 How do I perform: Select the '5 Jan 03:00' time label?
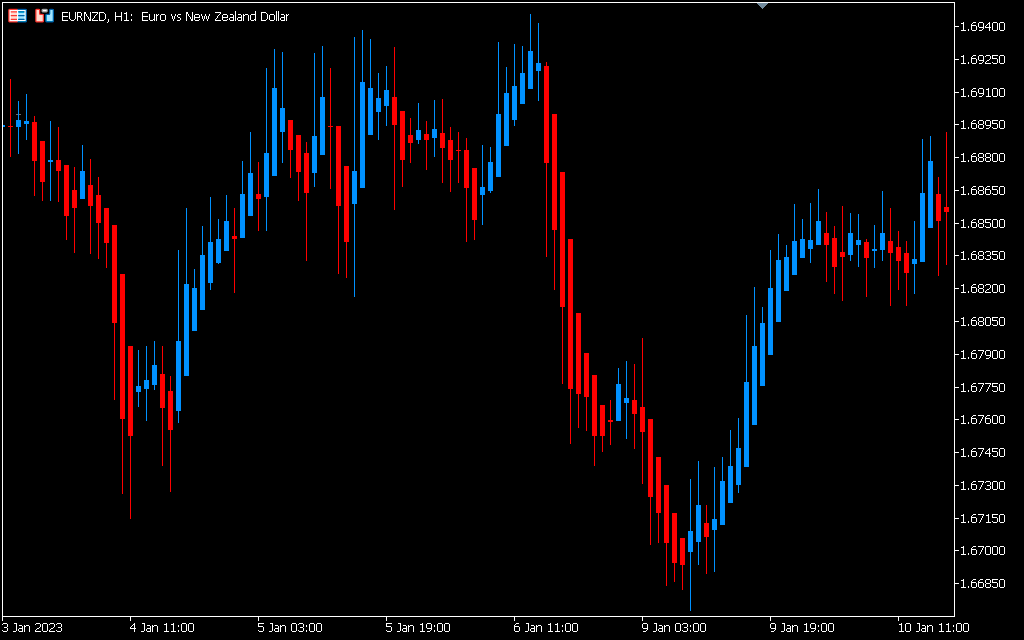(290, 628)
